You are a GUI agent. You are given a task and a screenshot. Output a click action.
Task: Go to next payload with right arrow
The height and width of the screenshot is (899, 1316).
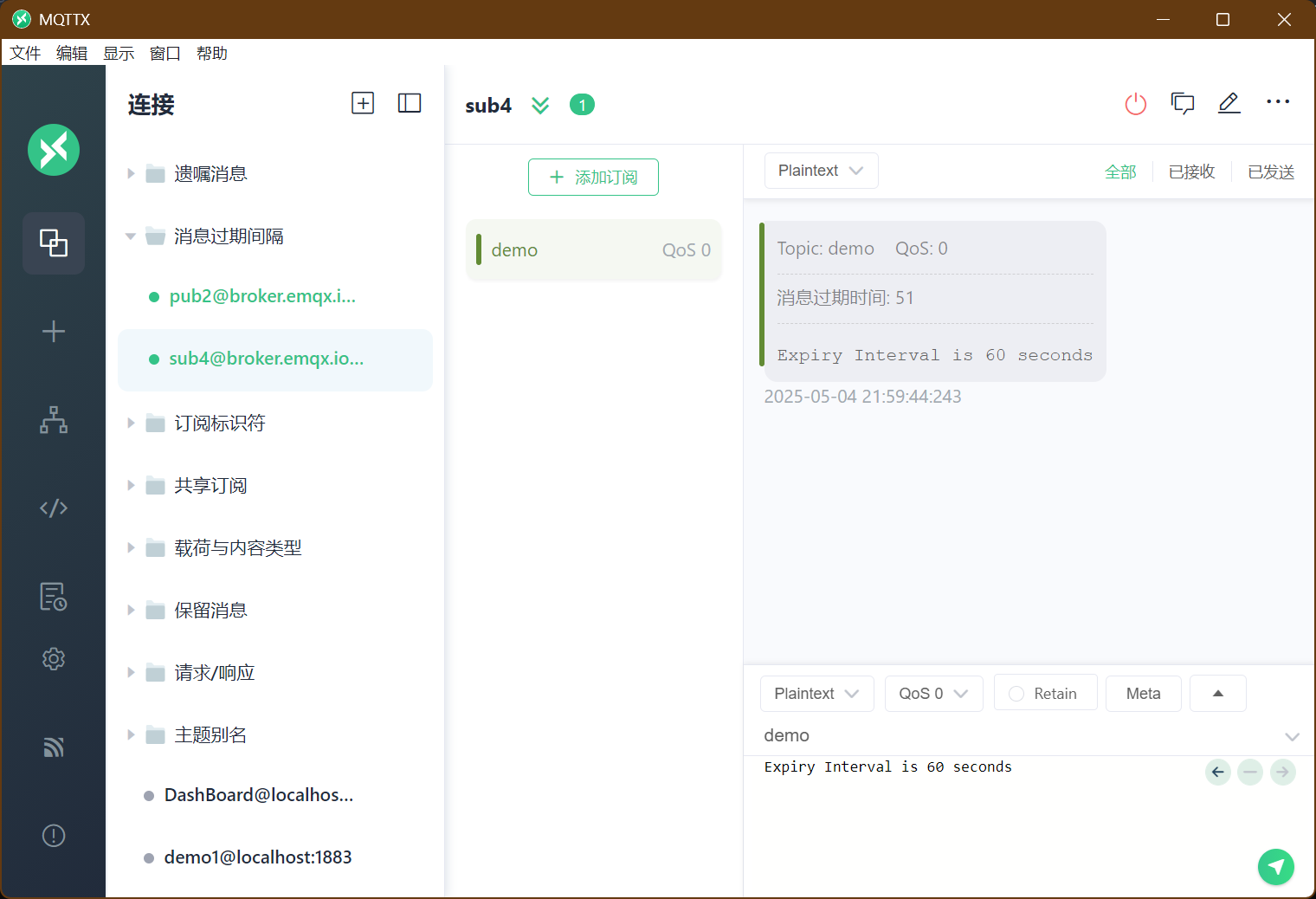[x=1283, y=772]
